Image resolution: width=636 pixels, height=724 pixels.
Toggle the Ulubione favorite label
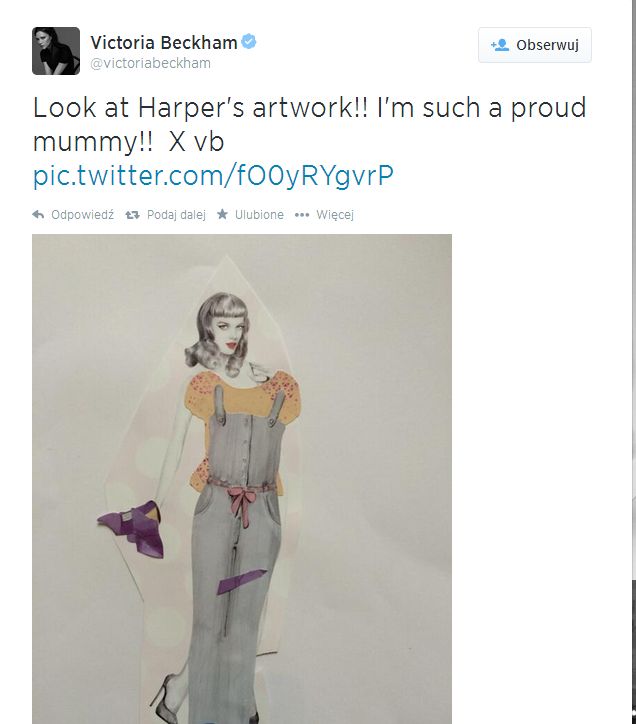[x=258, y=214]
